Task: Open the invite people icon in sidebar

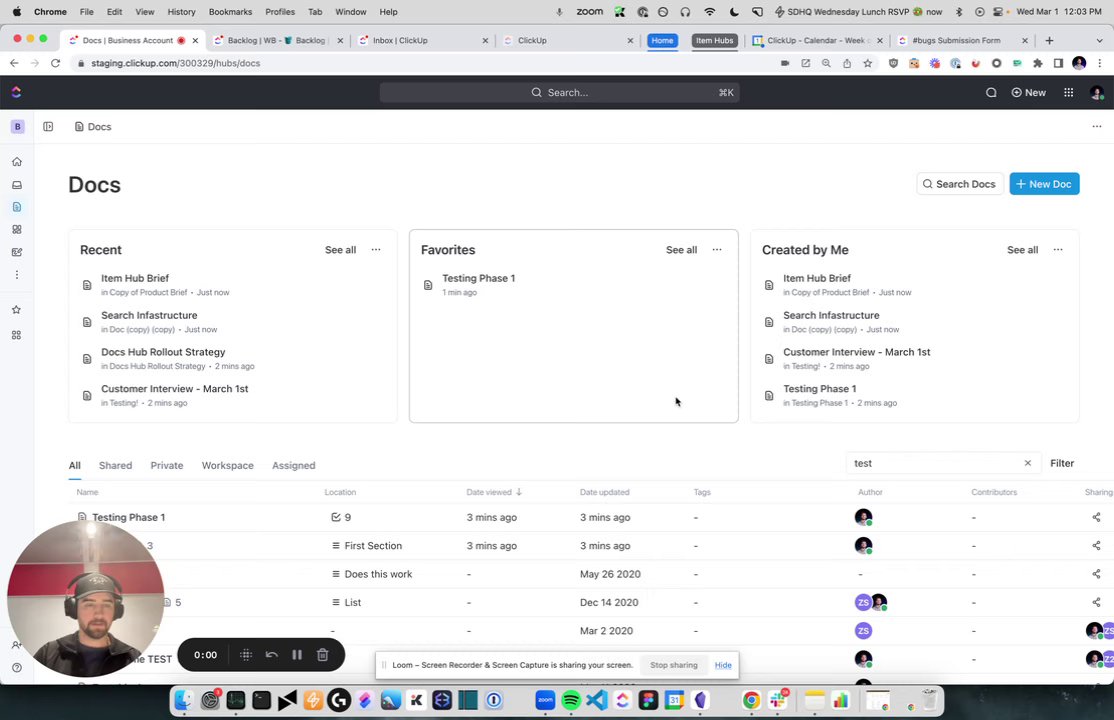Action: click(x=16, y=645)
